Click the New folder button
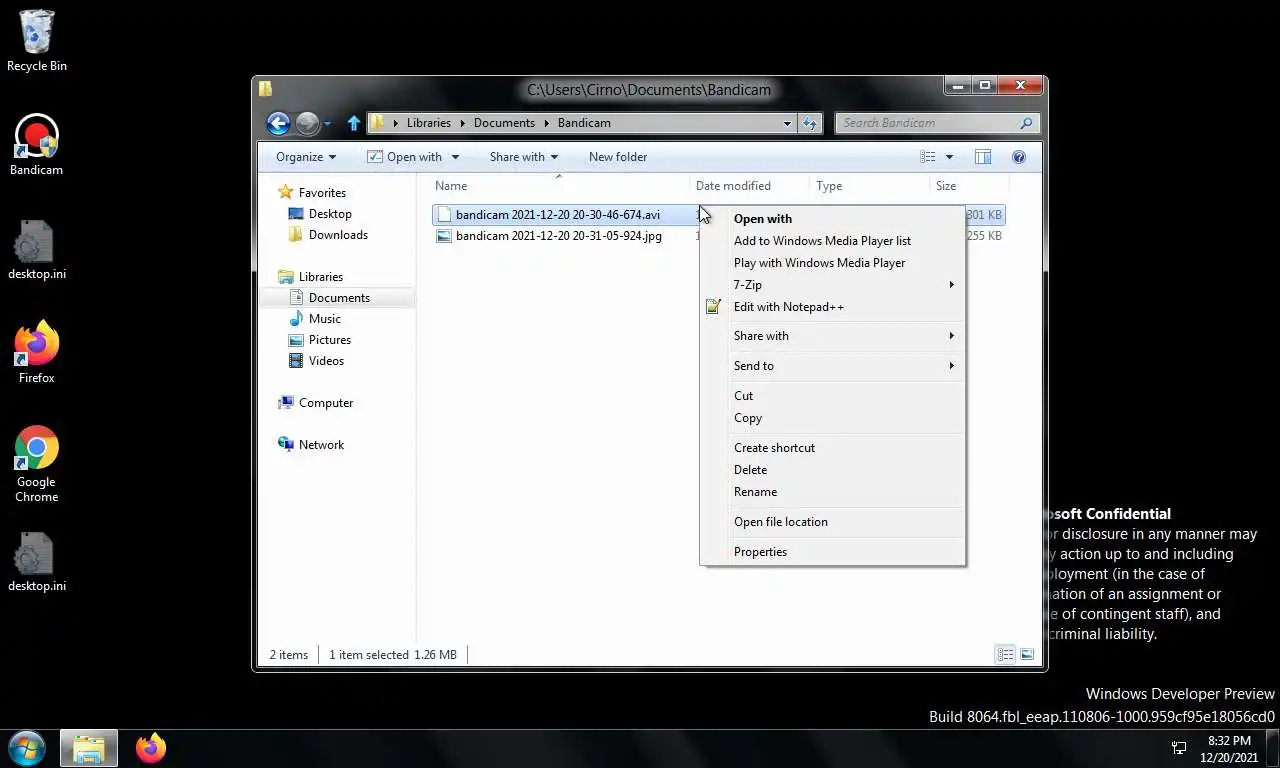Viewport: 1280px width, 768px height. pyautogui.click(x=618, y=157)
